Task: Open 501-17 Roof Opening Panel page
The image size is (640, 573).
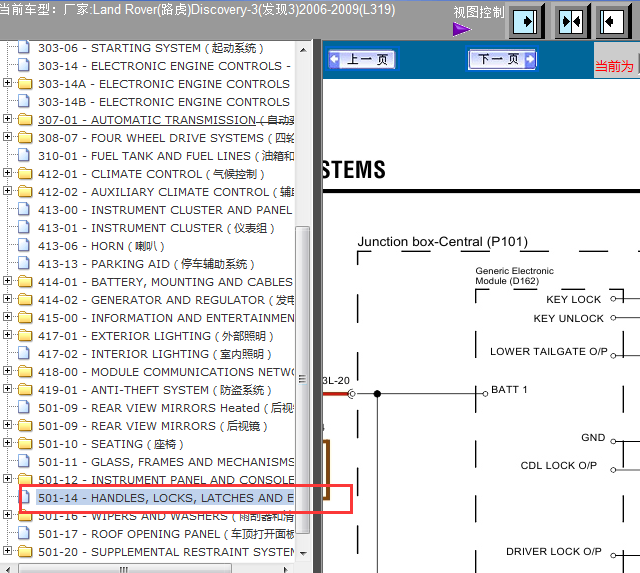Action: 166,534
